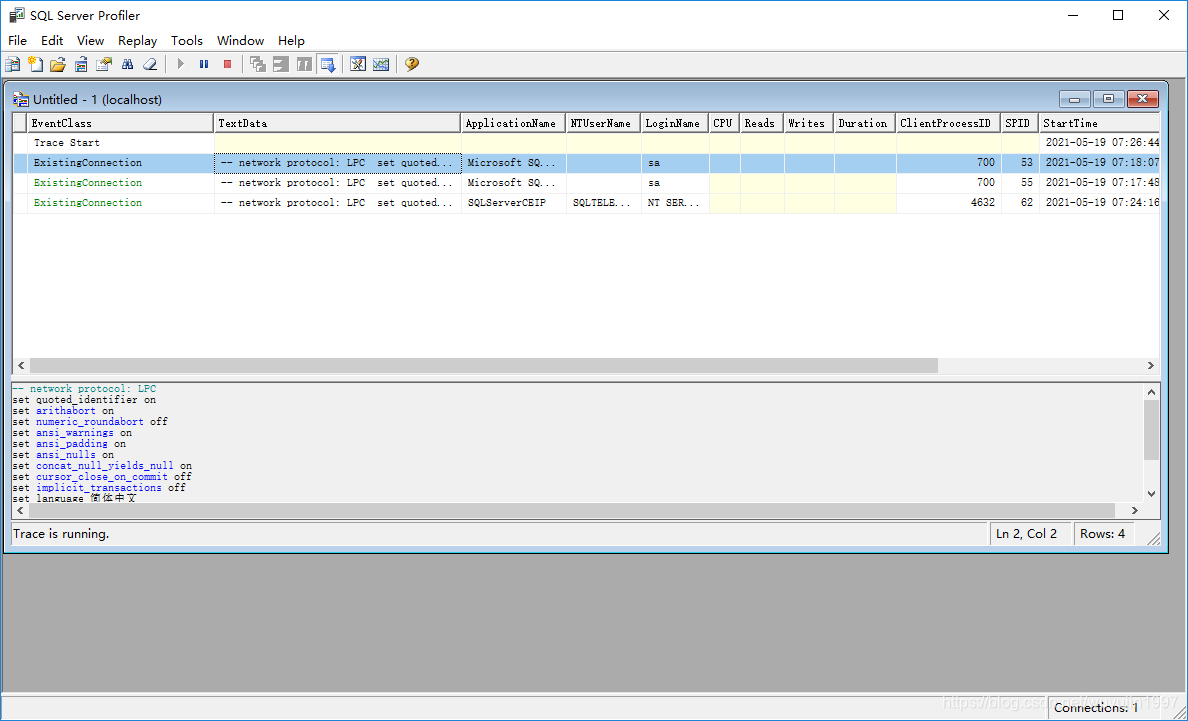Minimize the Untitled - 1 trace child window
1188x721 pixels.
click(x=1074, y=99)
